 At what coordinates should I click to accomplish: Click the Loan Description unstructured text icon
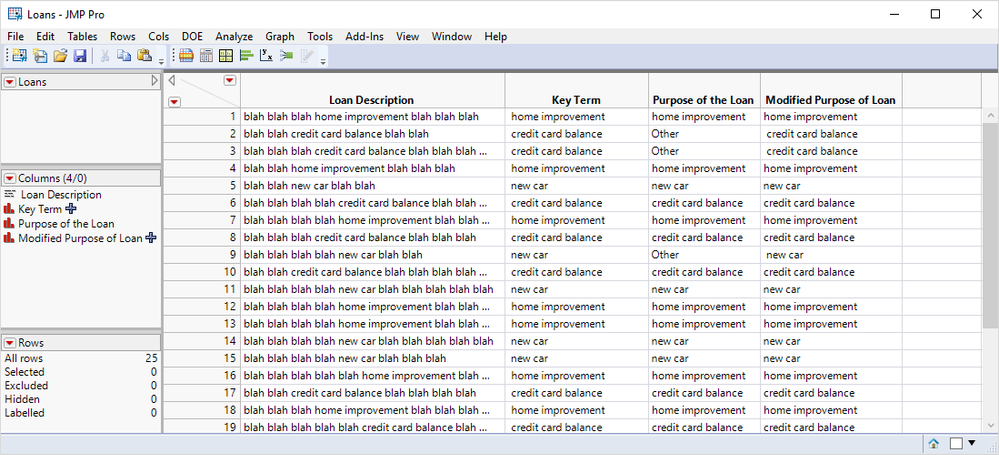9,194
